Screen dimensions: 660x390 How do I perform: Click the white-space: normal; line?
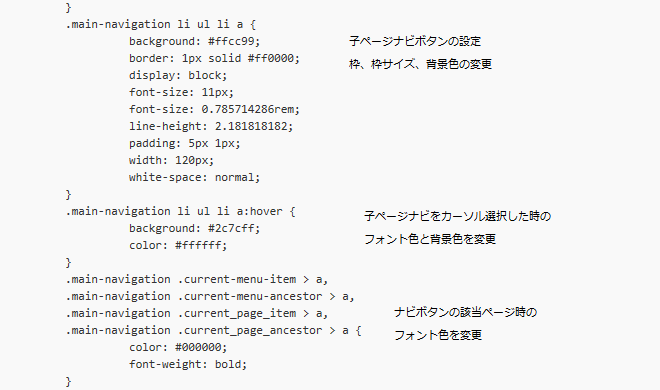[x=194, y=177]
